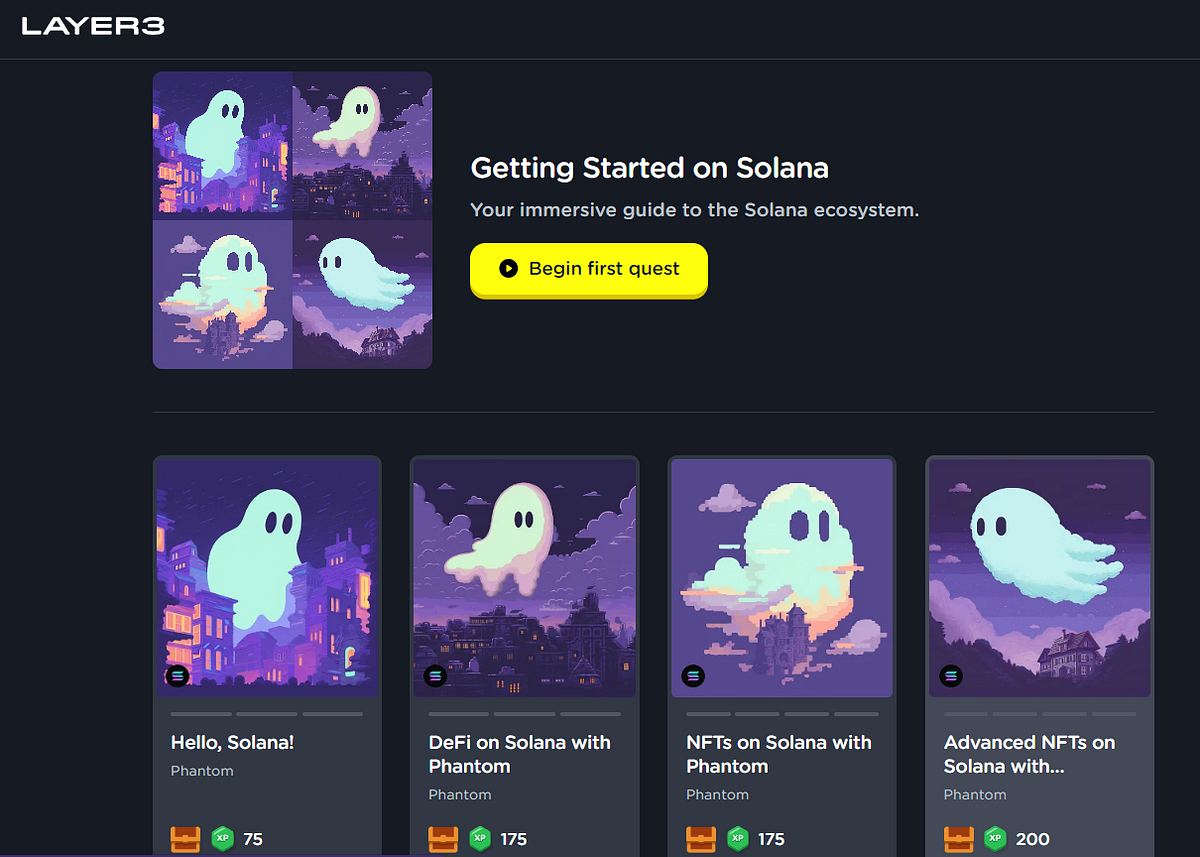Click Solana badge on NFTs on Solana card

(693, 676)
